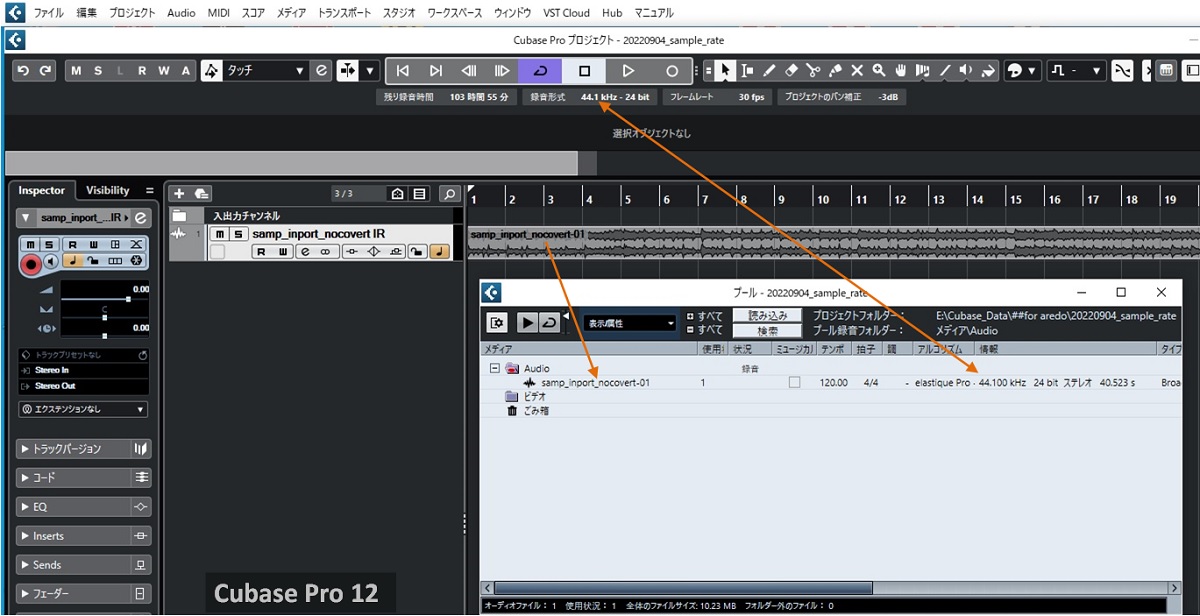Open the MIDI menu
The image size is (1200, 616).
click(218, 13)
